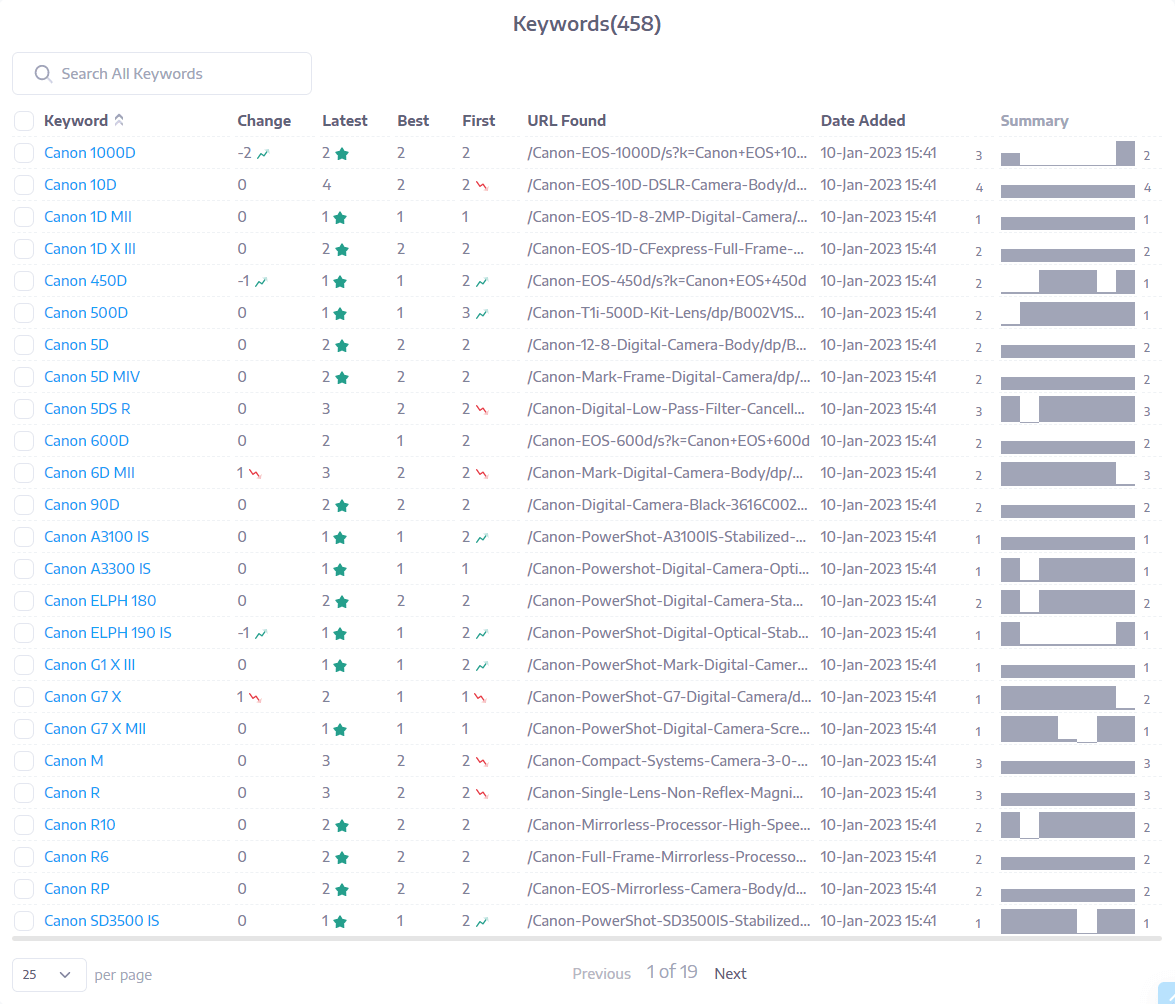Viewport: 1175px width, 1004px height.
Task: Click the summary chart for Canon G7 X MII
Action: click(1067, 730)
